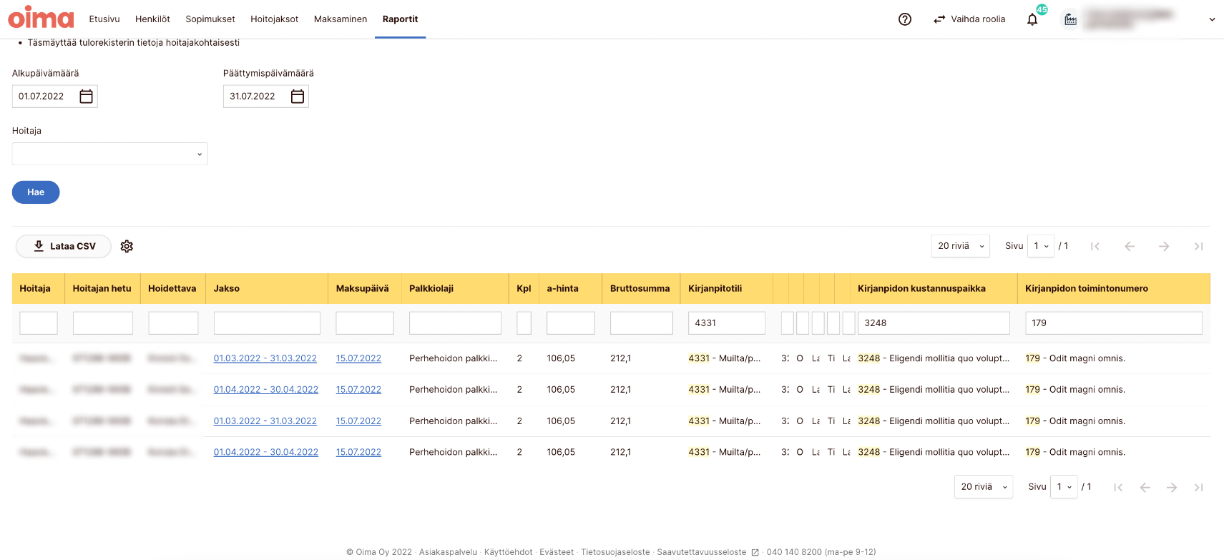Open top Sivu page number dropdown

click(x=1041, y=246)
